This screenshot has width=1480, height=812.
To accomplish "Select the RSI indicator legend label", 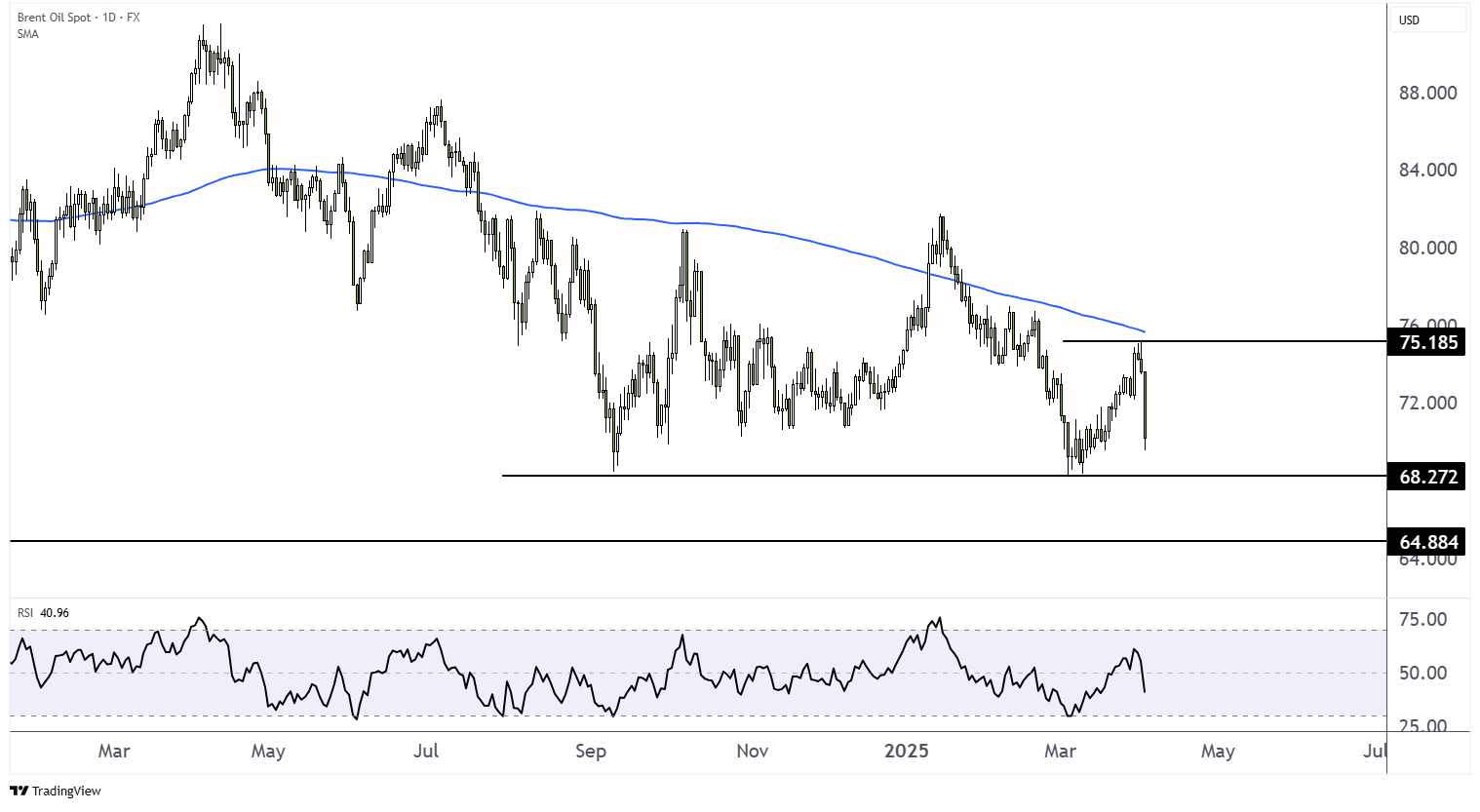I will click(x=25, y=613).
